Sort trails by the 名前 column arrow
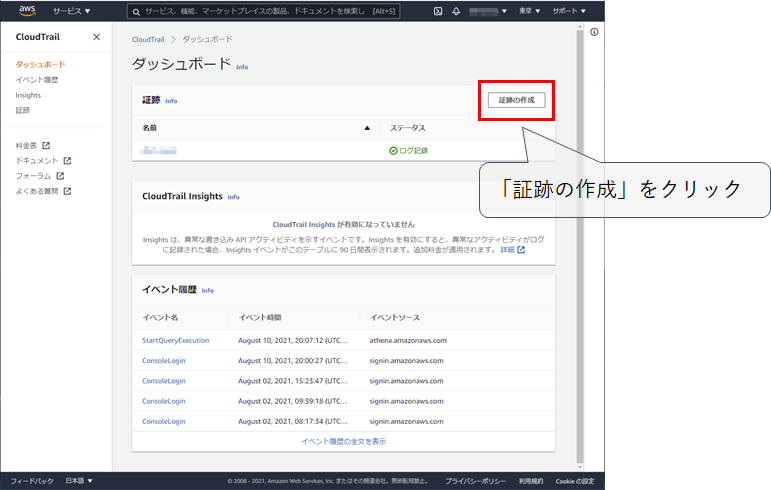The height and width of the screenshot is (490, 771). (x=367, y=128)
